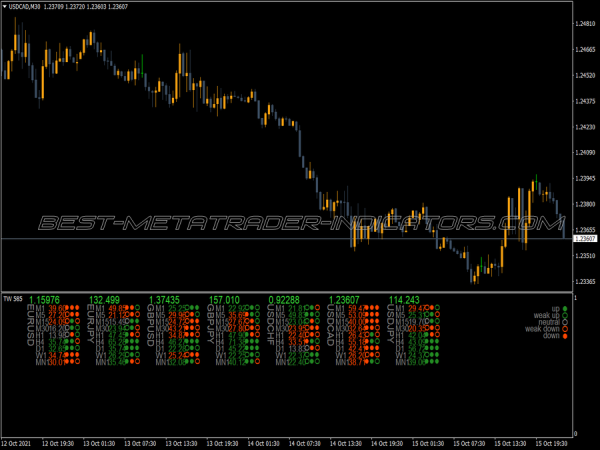Click the EURJPY price 132.499
The height and width of the screenshot is (450, 600).
104,300
